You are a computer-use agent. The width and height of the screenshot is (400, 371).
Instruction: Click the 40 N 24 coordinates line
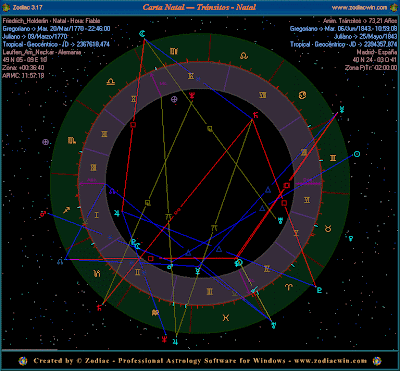coord(375,60)
